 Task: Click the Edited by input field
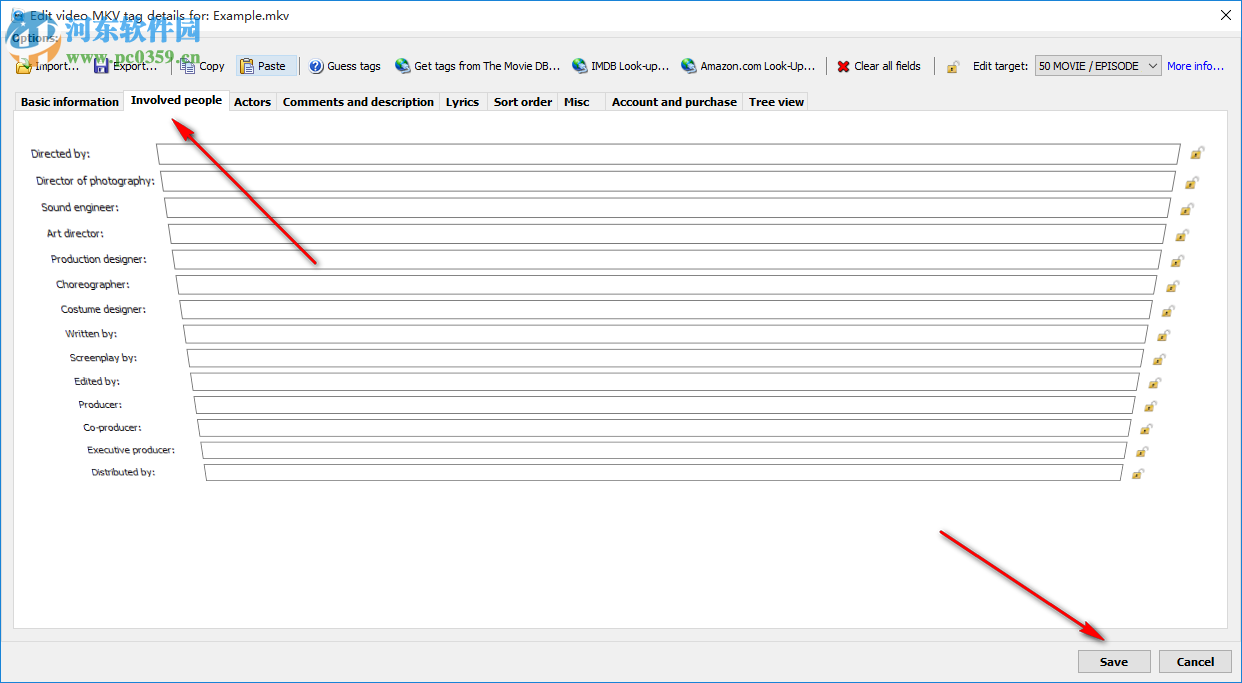(x=665, y=381)
